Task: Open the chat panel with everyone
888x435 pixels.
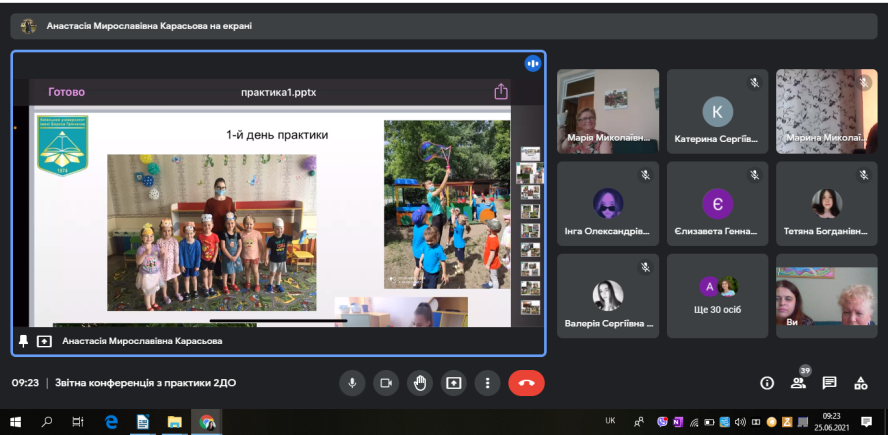Action: click(829, 382)
